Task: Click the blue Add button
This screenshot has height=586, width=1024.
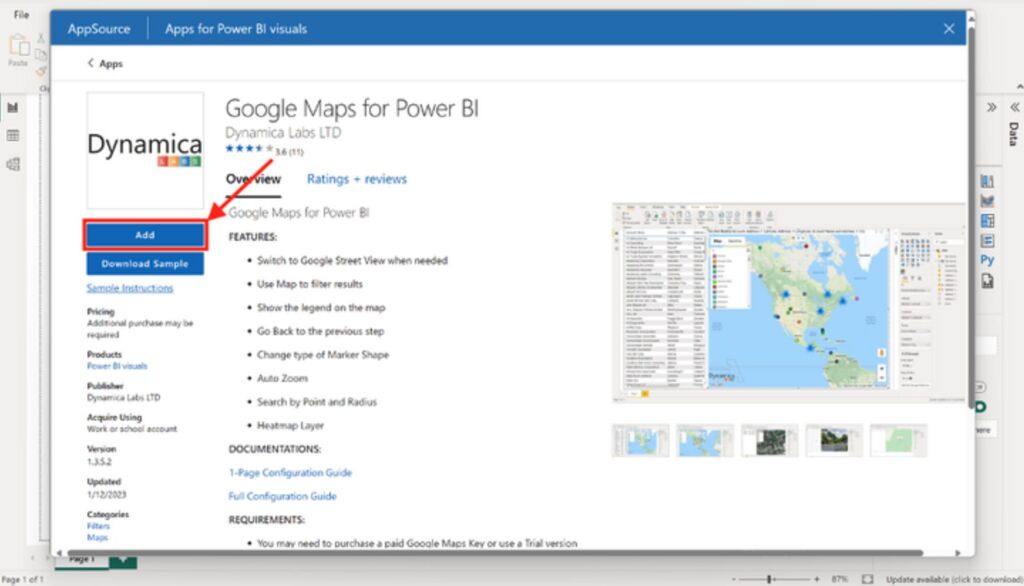Action: coord(145,235)
